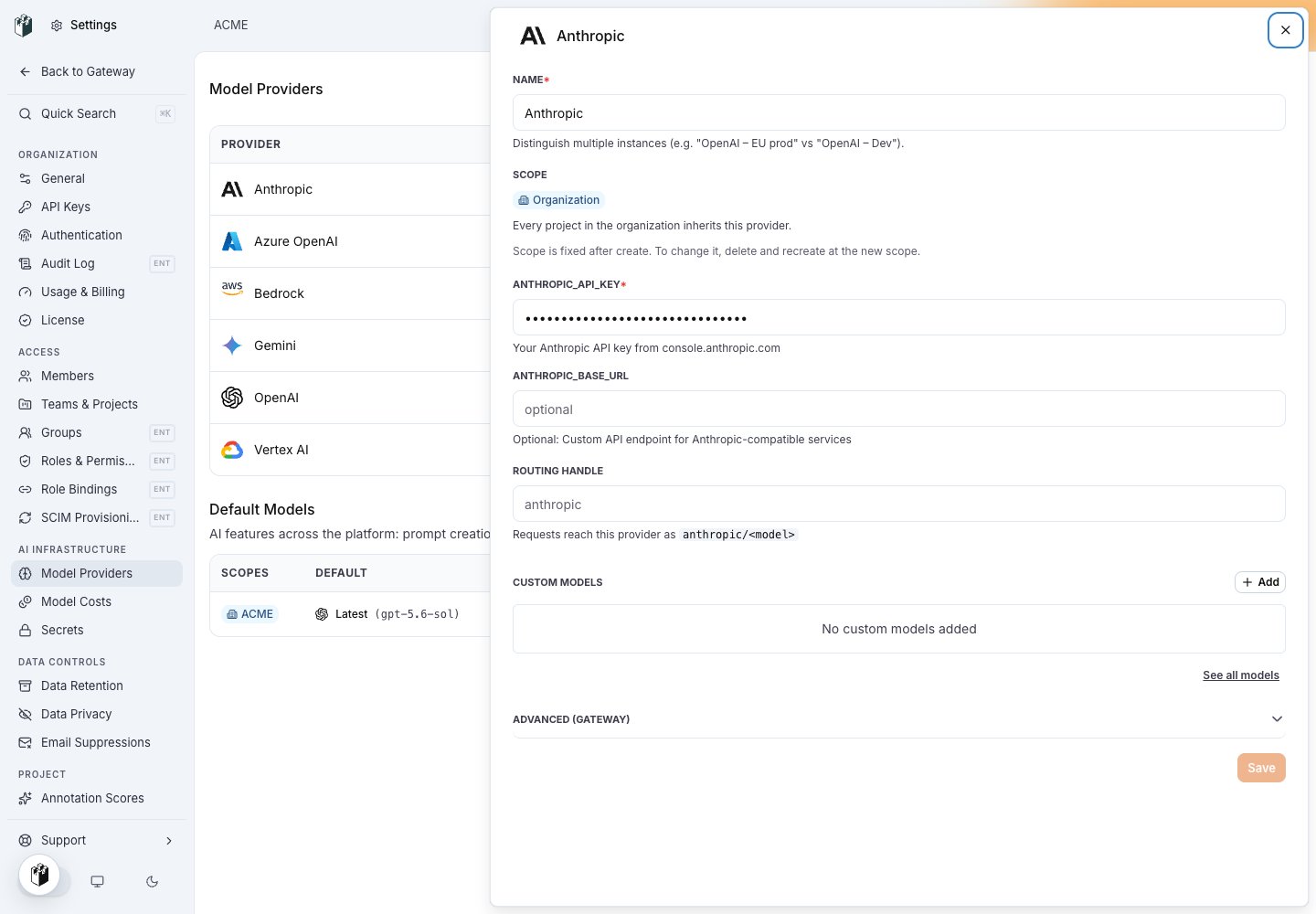Click the Authentication fingerprint icon

point(26,235)
